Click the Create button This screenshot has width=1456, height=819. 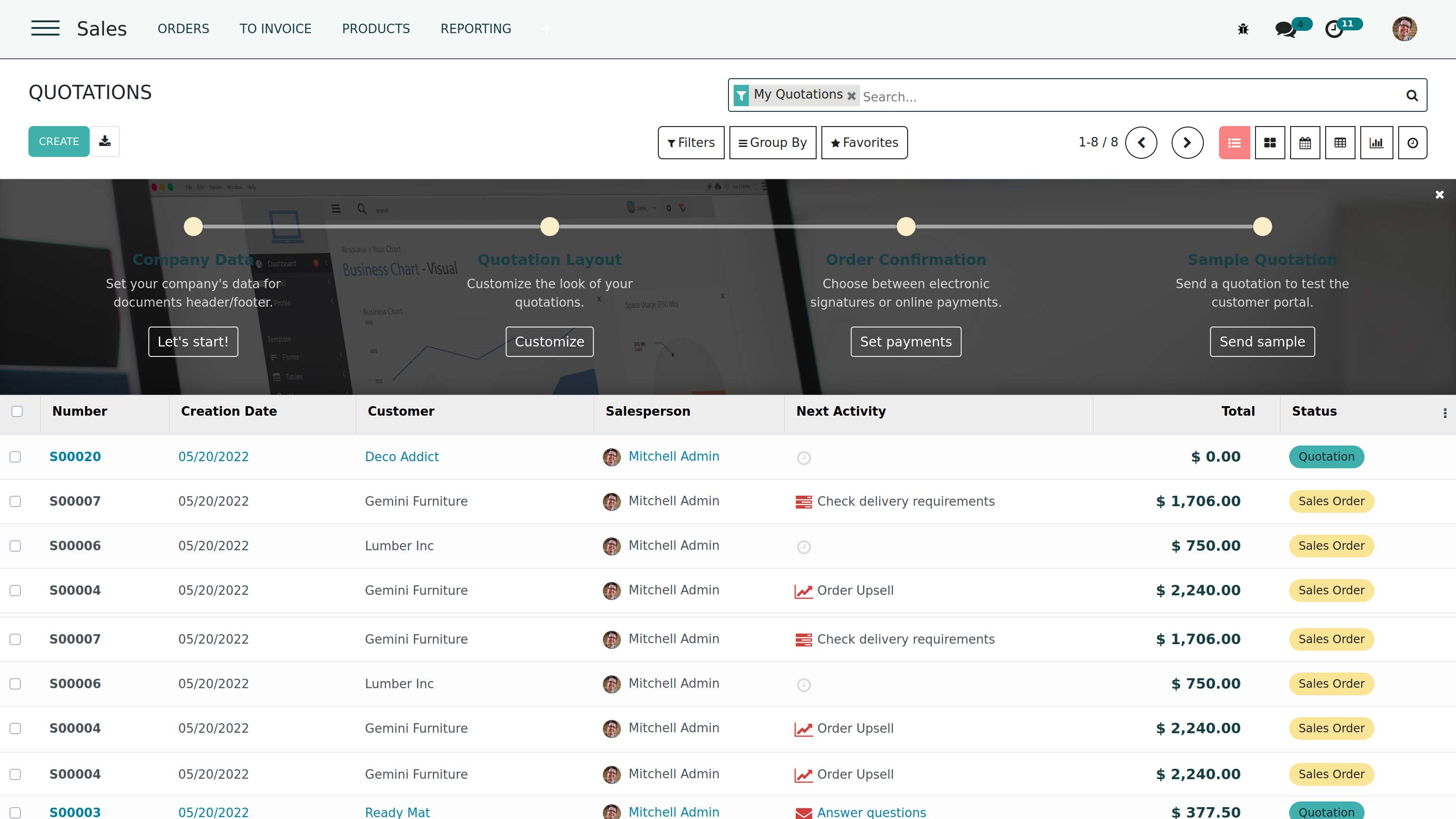(59, 141)
